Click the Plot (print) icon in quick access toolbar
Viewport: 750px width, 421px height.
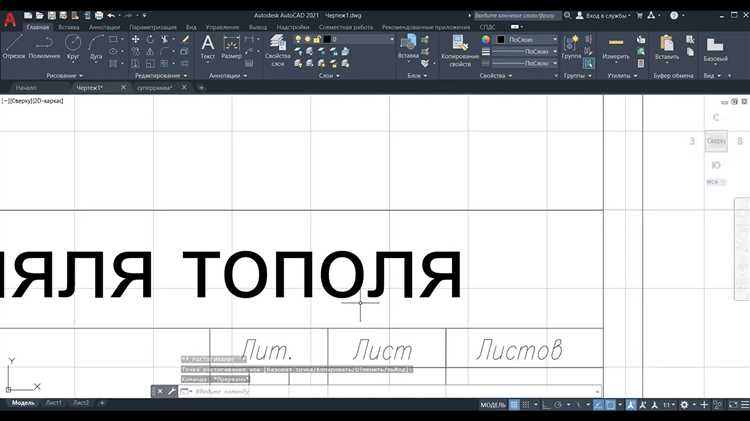(x=99, y=15)
